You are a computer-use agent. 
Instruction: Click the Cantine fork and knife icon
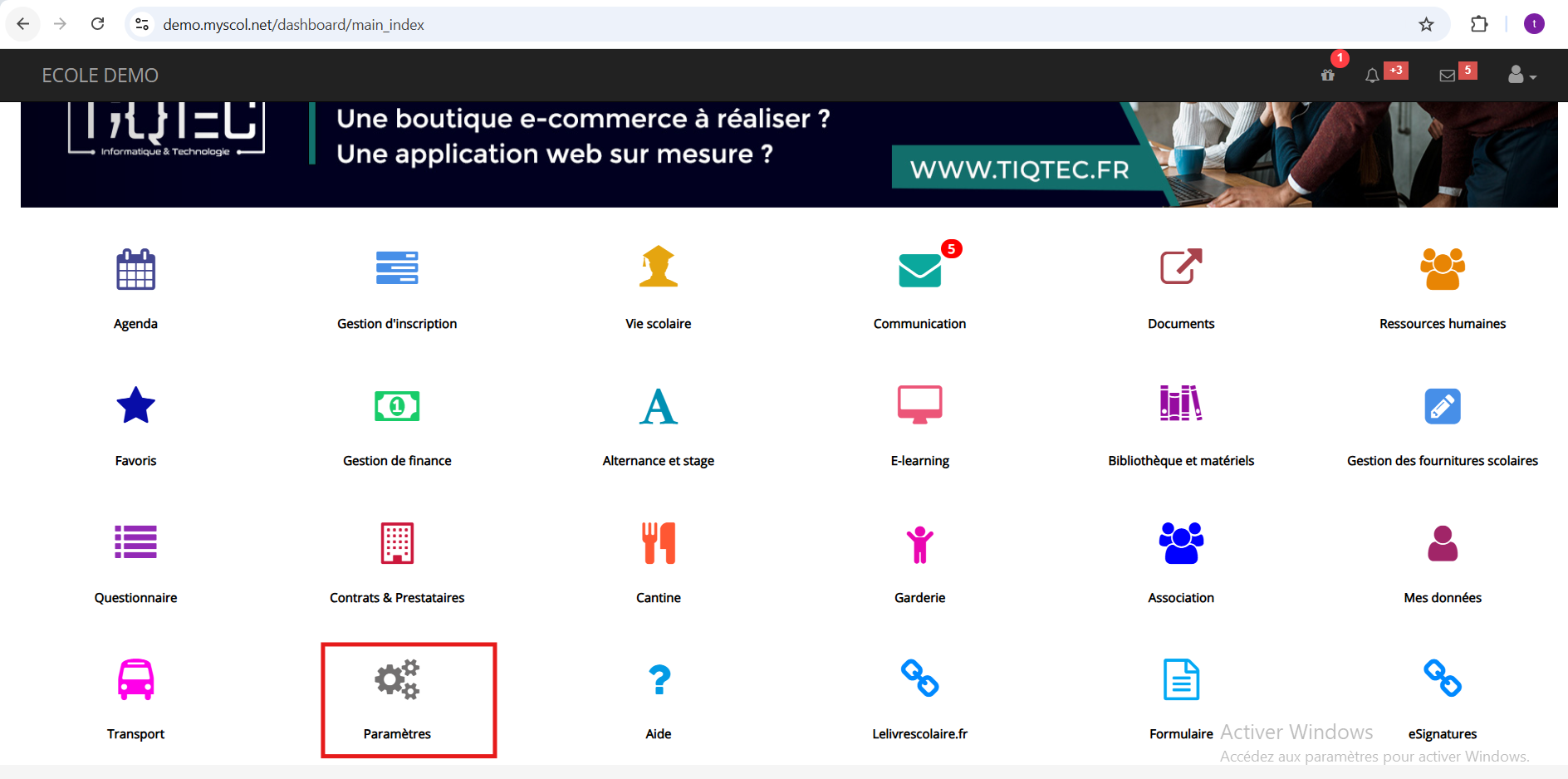coord(658,543)
